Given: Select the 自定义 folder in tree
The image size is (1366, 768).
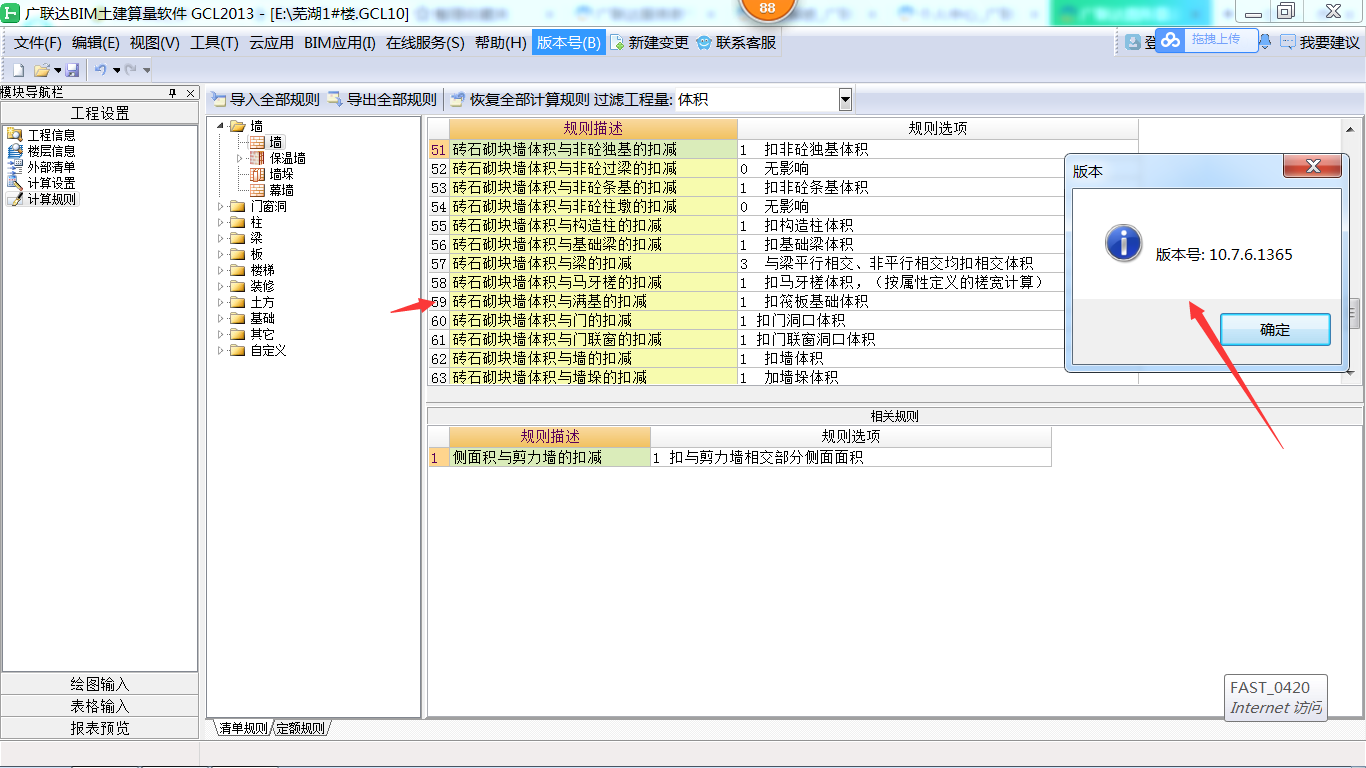Looking at the screenshot, I should [268, 351].
